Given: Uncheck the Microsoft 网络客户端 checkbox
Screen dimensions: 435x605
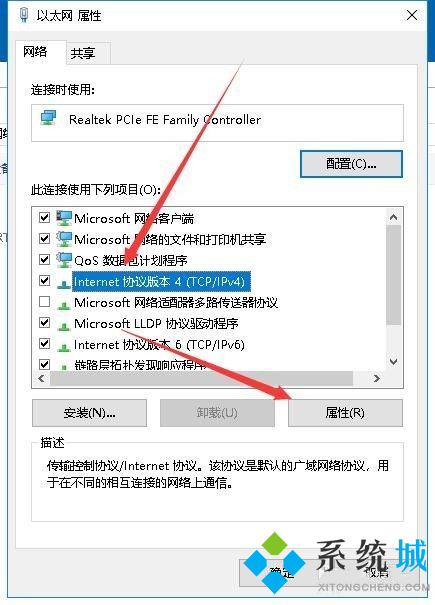Looking at the screenshot, I should 44,218.
